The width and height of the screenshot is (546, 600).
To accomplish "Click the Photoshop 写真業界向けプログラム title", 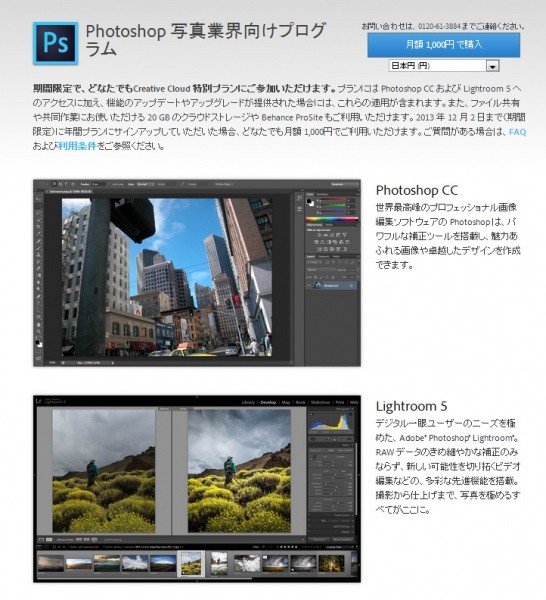I will pyautogui.click(x=205, y=39).
